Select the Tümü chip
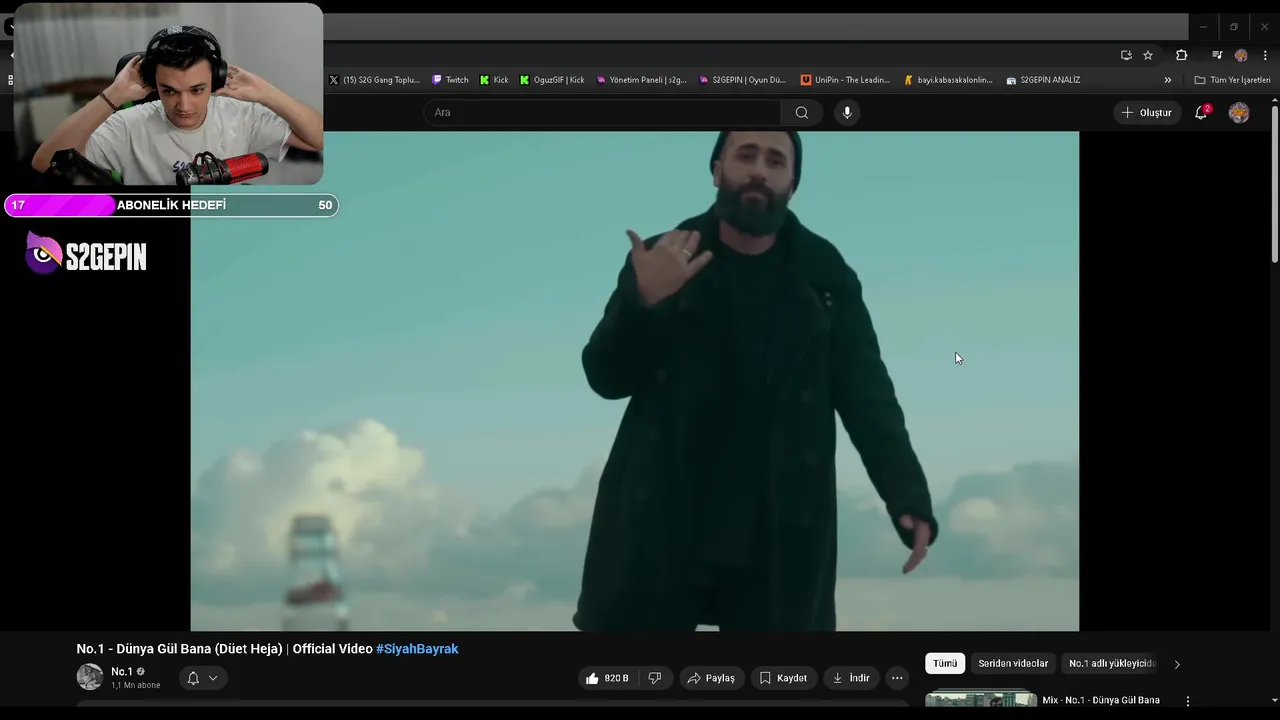Viewport: 1280px width, 720px height. pos(945,664)
